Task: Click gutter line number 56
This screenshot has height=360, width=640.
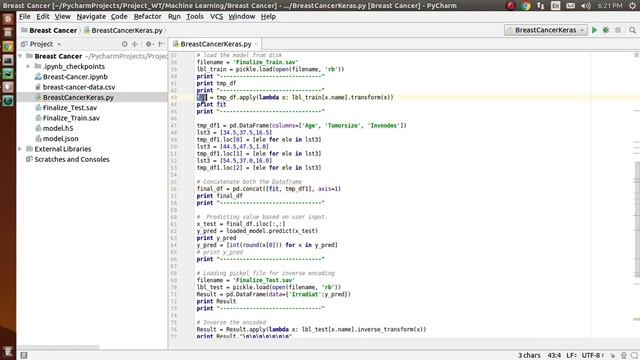Action: coord(173,189)
